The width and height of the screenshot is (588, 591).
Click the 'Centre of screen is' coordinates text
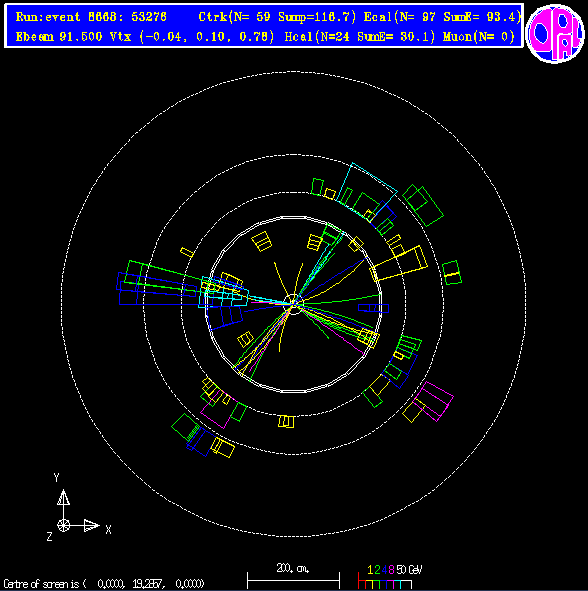[104, 583]
